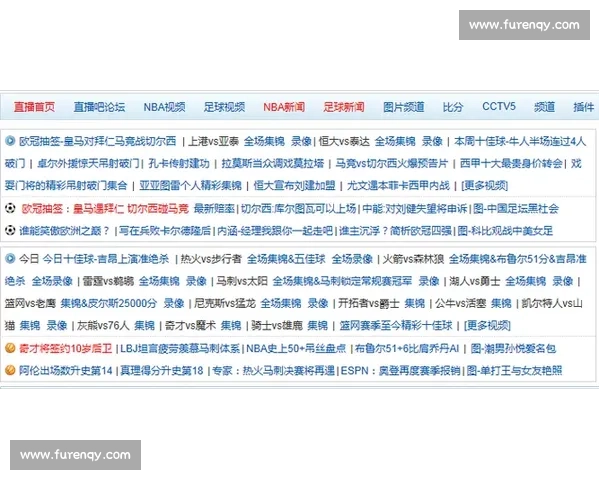Open 真理得分升史第18 link
The image size is (600, 480).
[x=162, y=371]
